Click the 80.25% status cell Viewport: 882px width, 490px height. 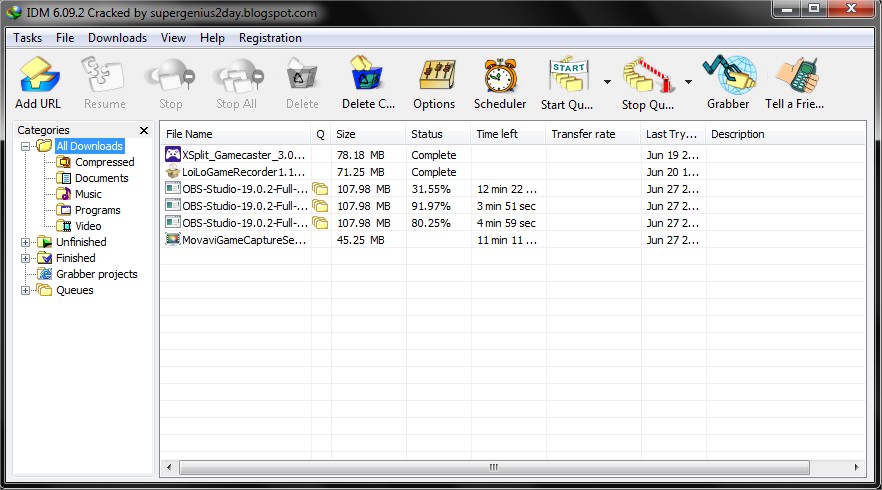pos(431,223)
